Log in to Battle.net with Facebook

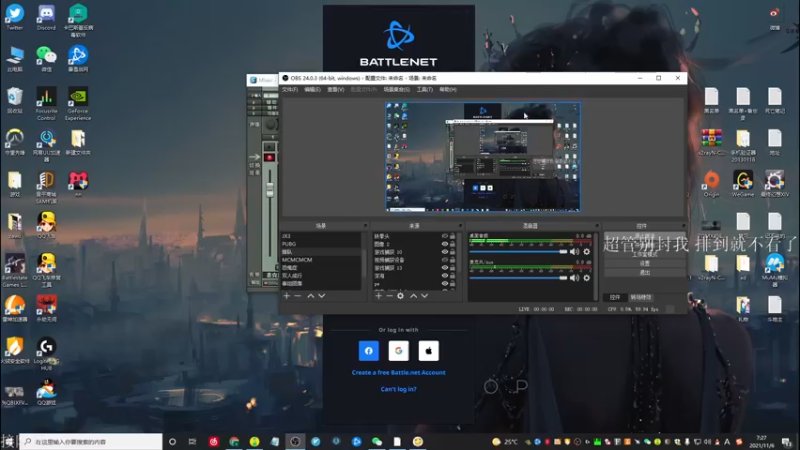tap(369, 351)
